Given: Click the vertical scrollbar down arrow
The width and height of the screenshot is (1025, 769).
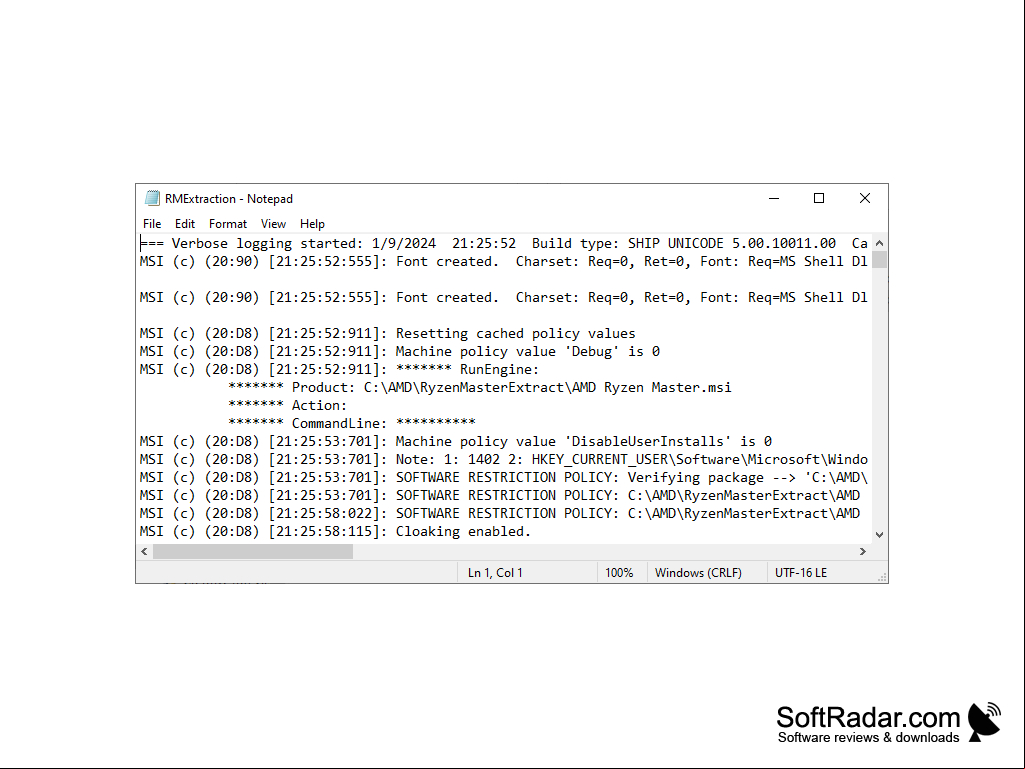Looking at the screenshot, I should coord(880,535).
